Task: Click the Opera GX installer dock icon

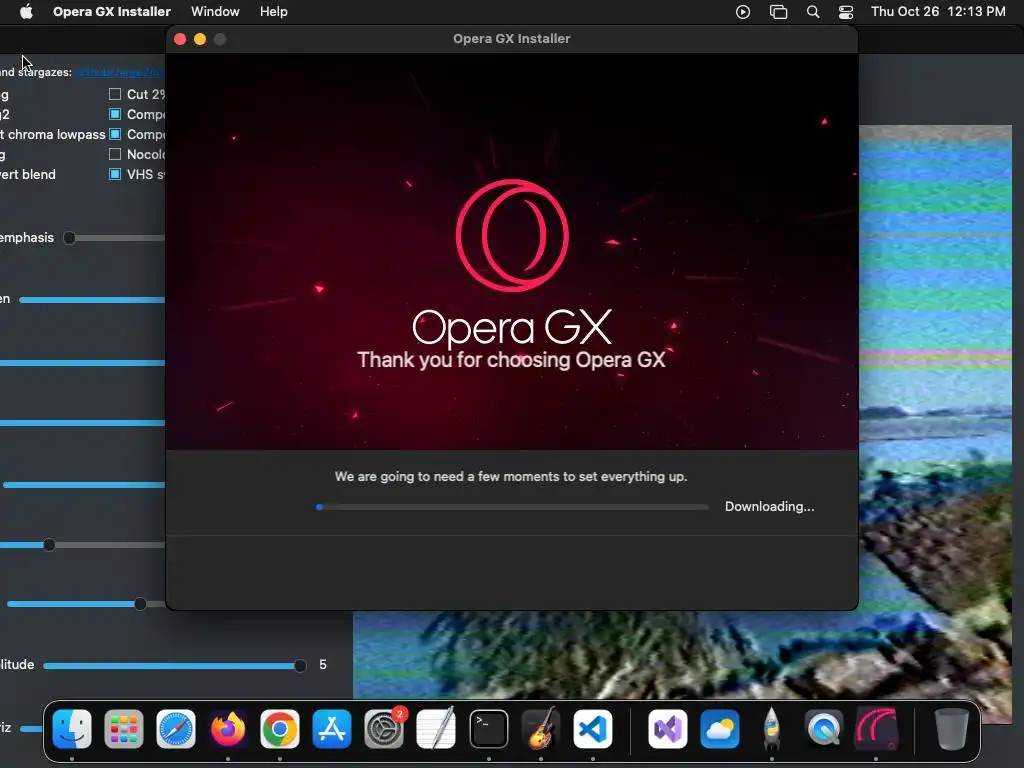Action: (876, 729)
